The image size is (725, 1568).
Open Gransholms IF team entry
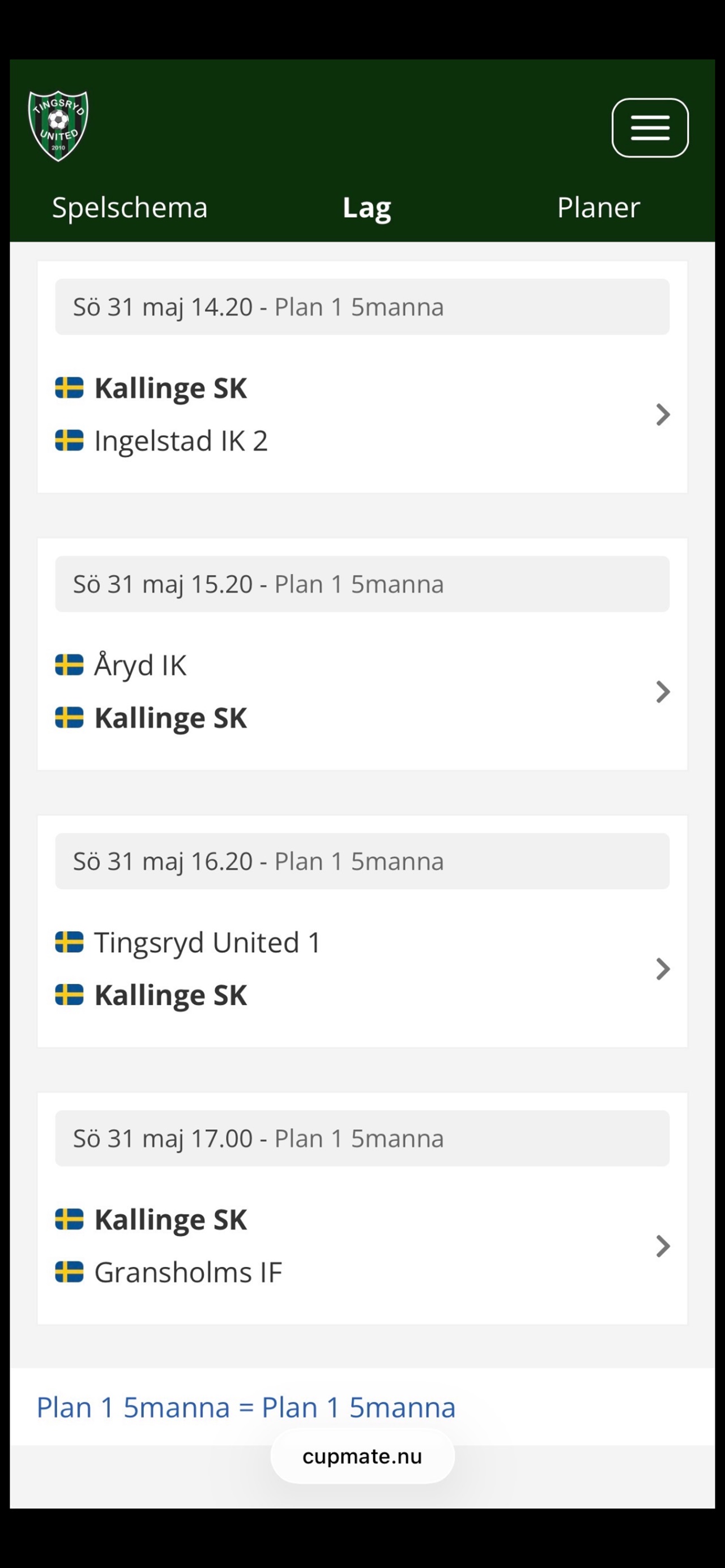(188, 1272)
